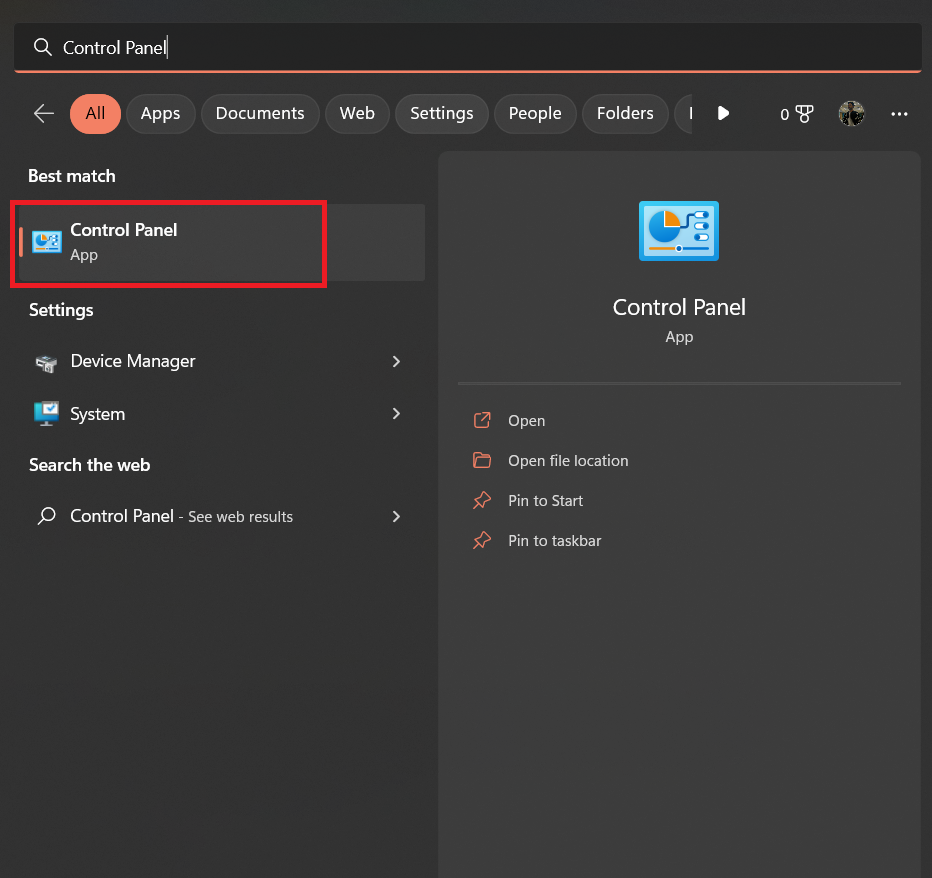
Task: Click Pin to taskbar
Action: point(555,540)
